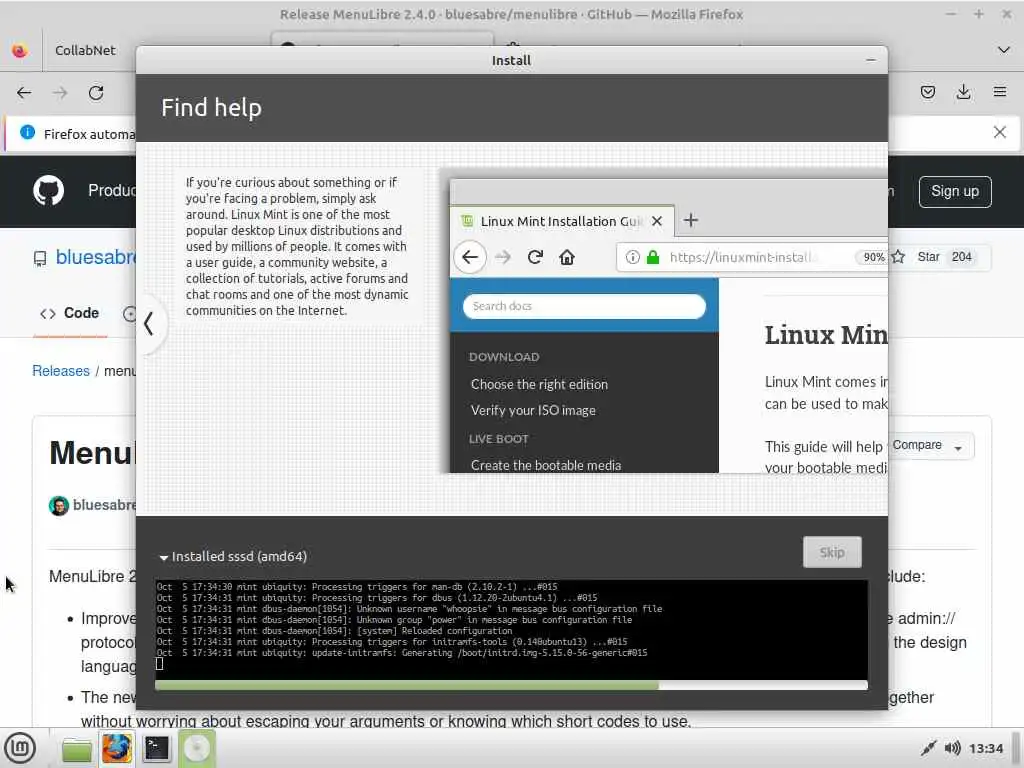
Task: Dismiss the Firefox notification bar
Action: pos(999,133)
